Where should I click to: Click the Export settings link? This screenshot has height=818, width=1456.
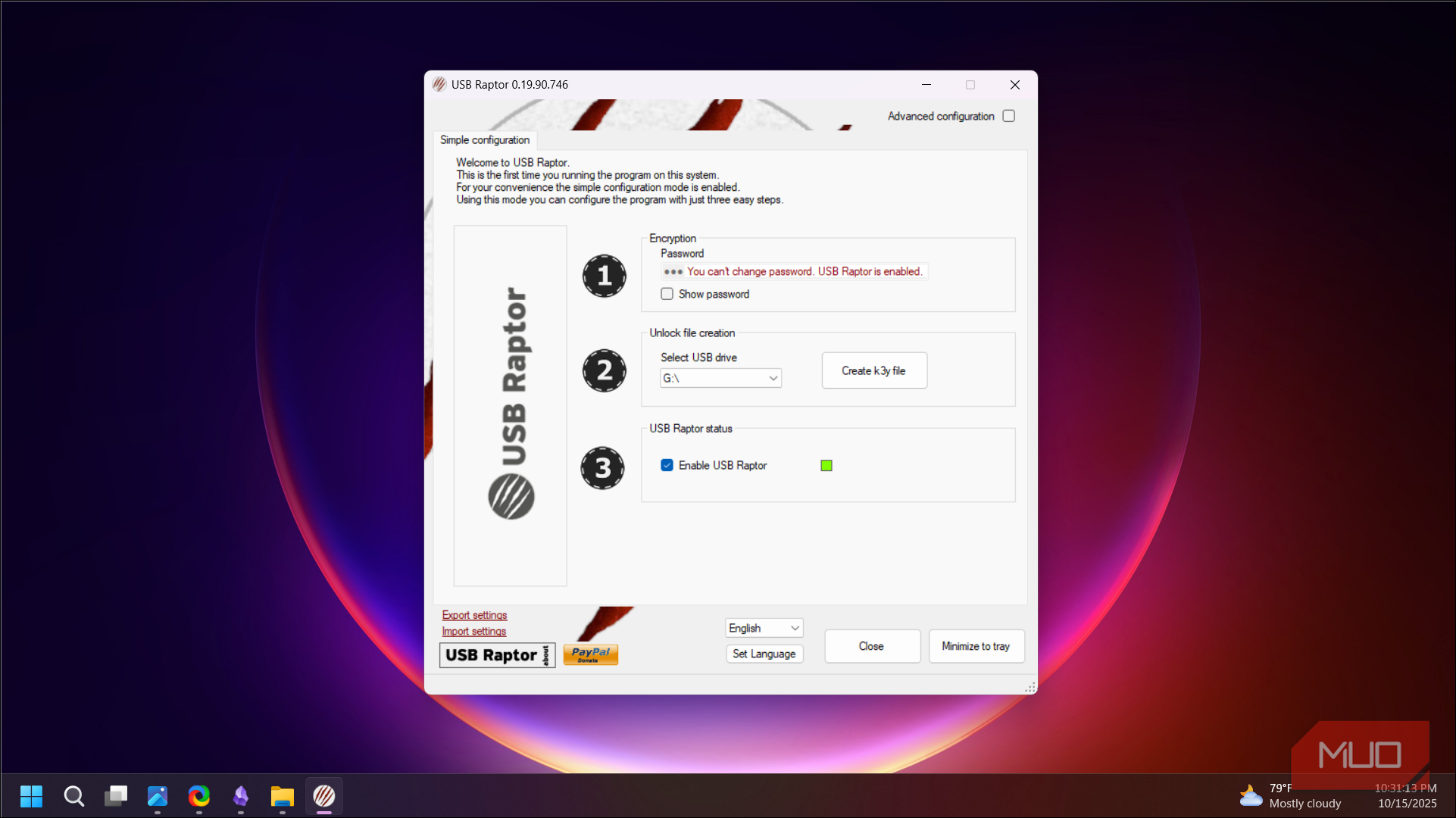coord(474,615)
